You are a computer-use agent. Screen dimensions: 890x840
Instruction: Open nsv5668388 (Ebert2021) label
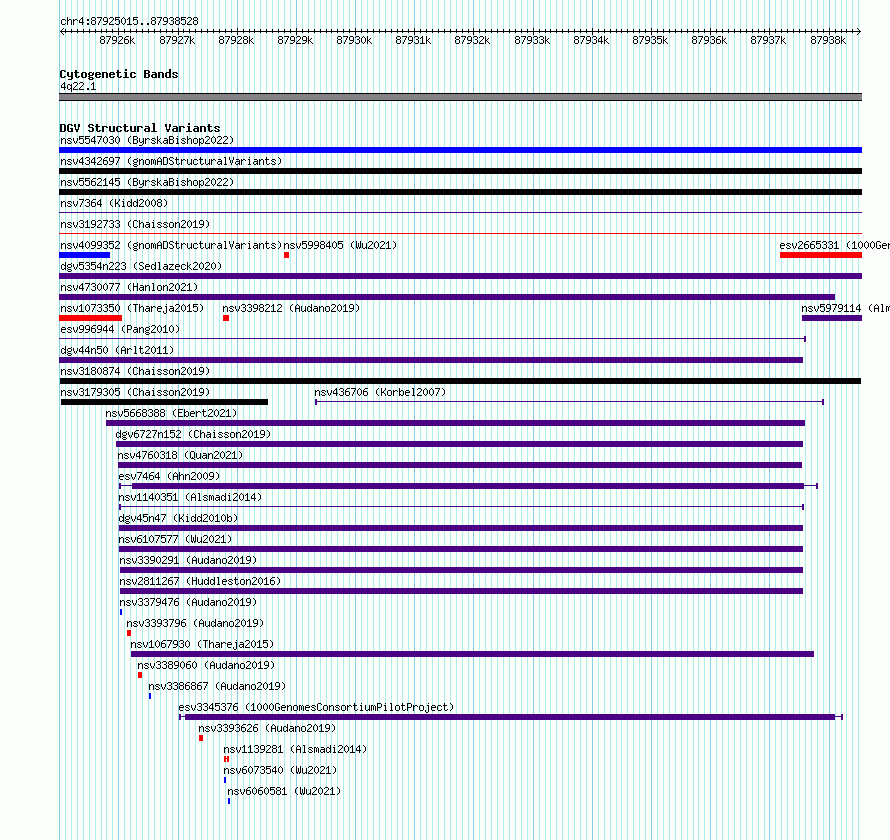coord(171,413)
